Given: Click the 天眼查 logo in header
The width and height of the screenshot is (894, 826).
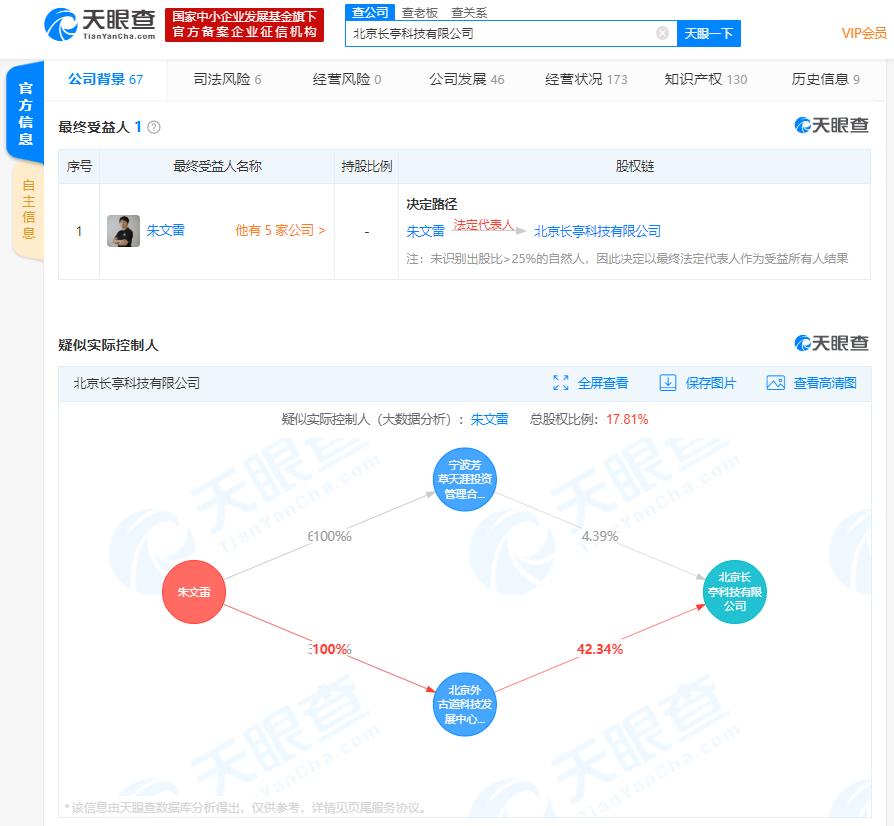Looking at the screenshot, I should pyautogui.click(x=100, y=25).
